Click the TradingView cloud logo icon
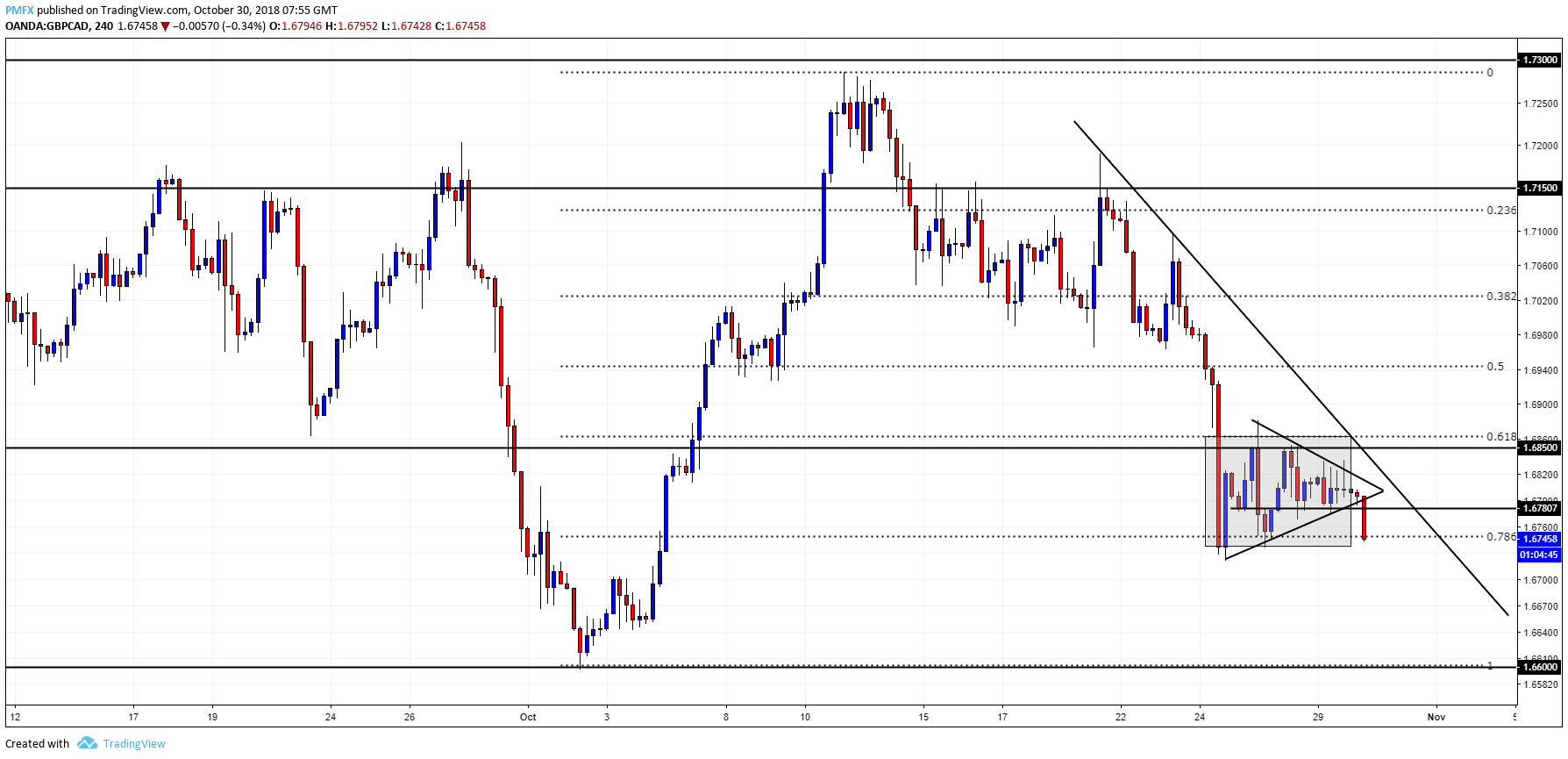Screen dimensions: 1568x759 pos(87,743)
